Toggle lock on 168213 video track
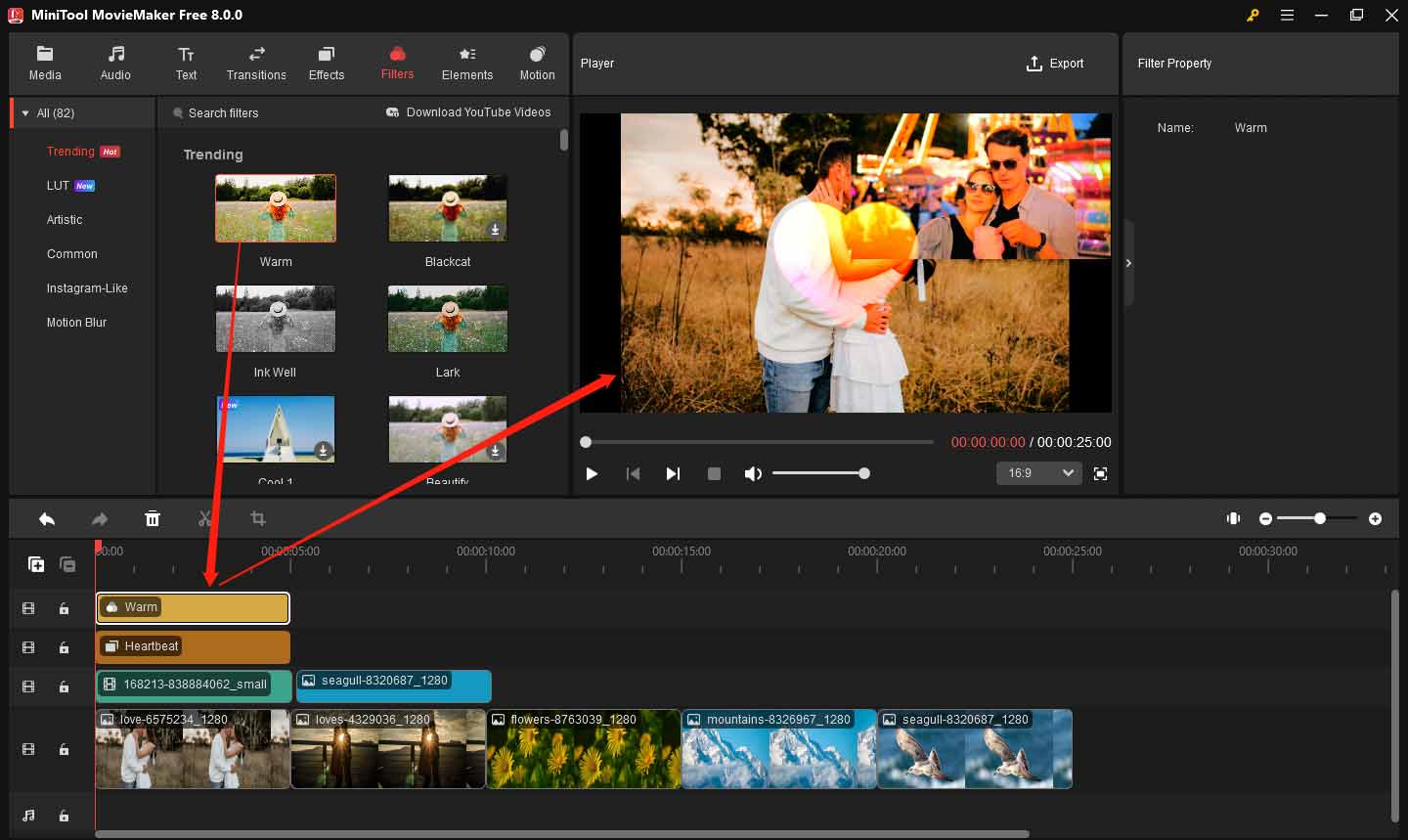 [x=64, y=686]
